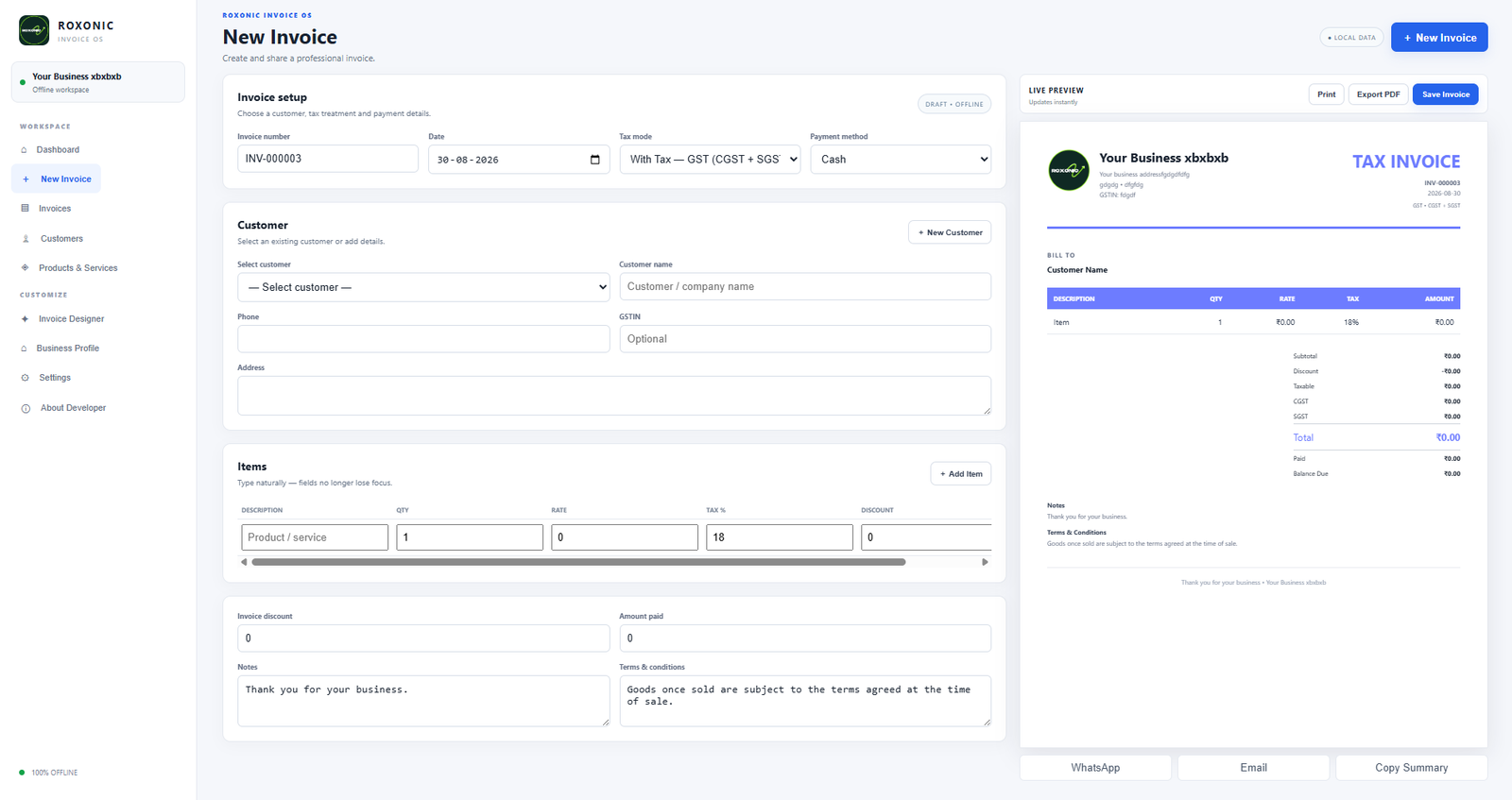
Task: Click the Notes text area
Action: pos(423,701)
